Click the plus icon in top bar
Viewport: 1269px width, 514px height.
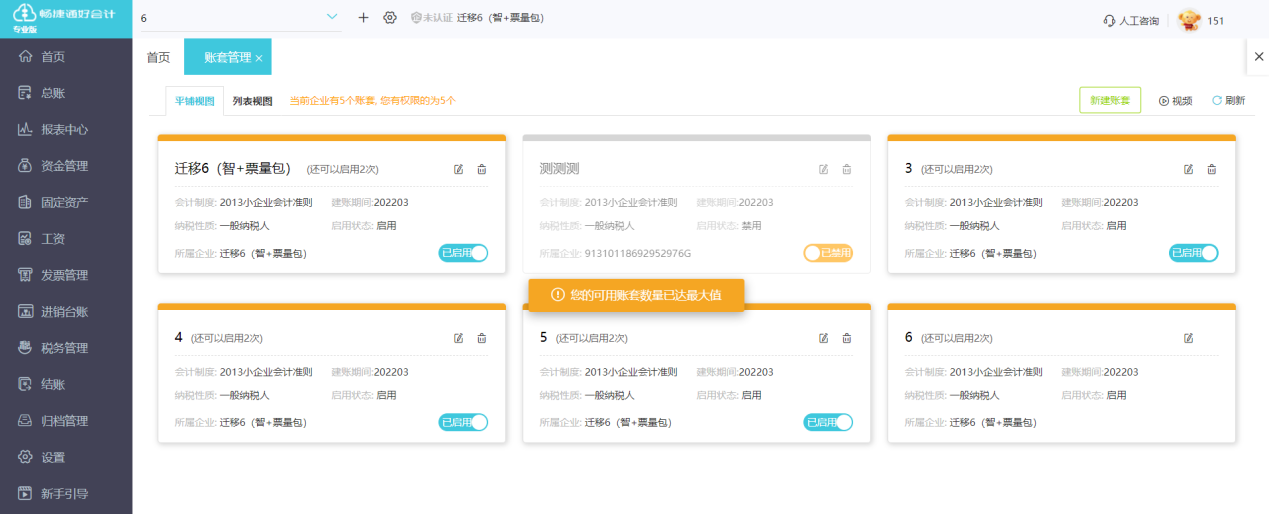[x=363, y=18]
